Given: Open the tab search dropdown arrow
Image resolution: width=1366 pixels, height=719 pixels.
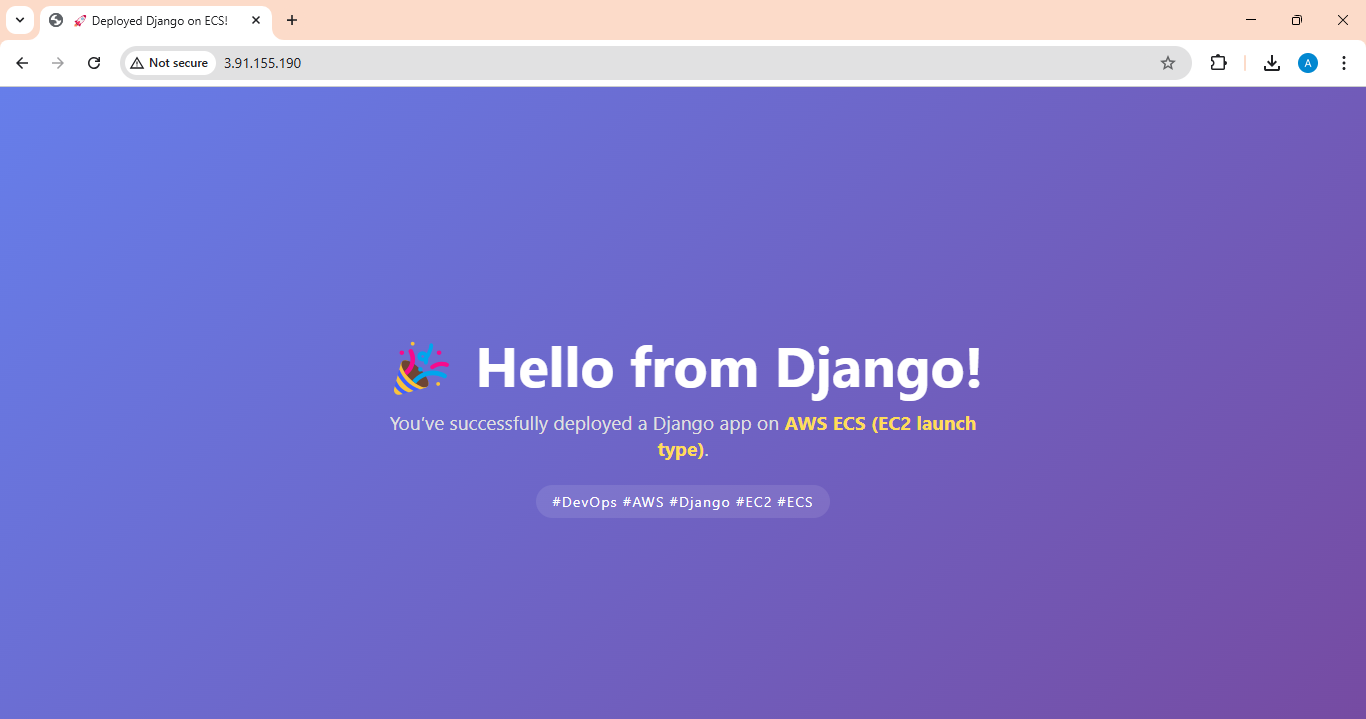Looking at the screenshot, I should point(19,20).
